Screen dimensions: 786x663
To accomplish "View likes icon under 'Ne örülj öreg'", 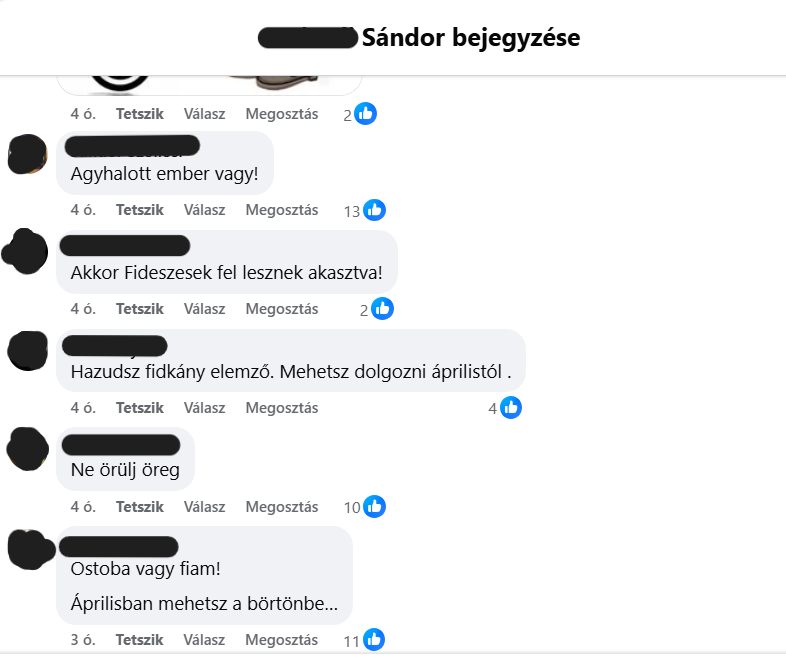I will [374, 507].
